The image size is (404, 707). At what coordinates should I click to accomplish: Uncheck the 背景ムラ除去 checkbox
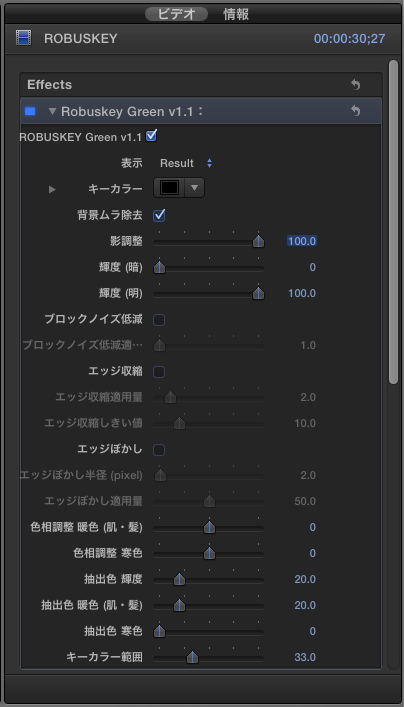pyautogui.click(x=159, y=215)
